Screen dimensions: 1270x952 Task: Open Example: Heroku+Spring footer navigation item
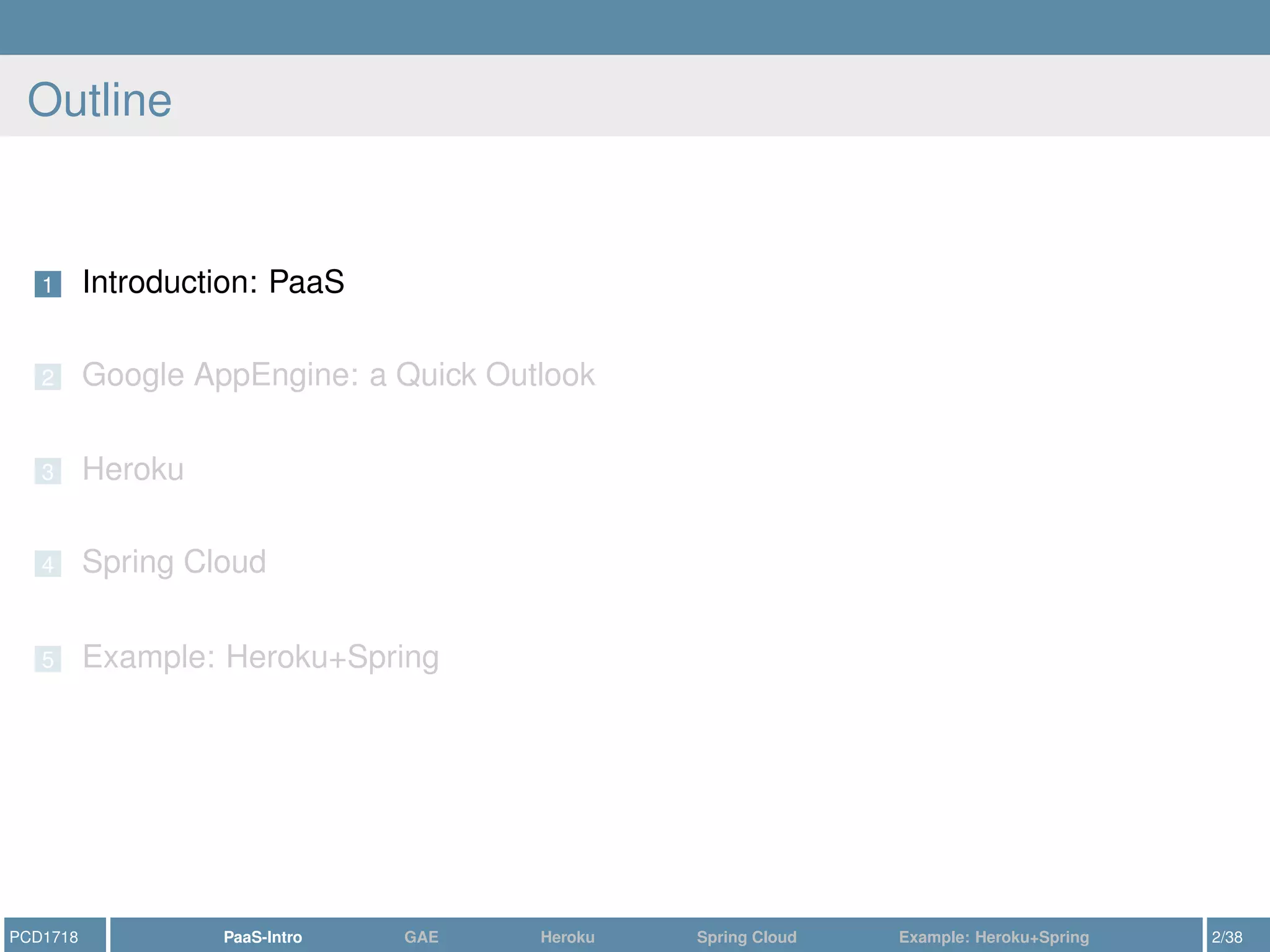[x=994, y=937]
